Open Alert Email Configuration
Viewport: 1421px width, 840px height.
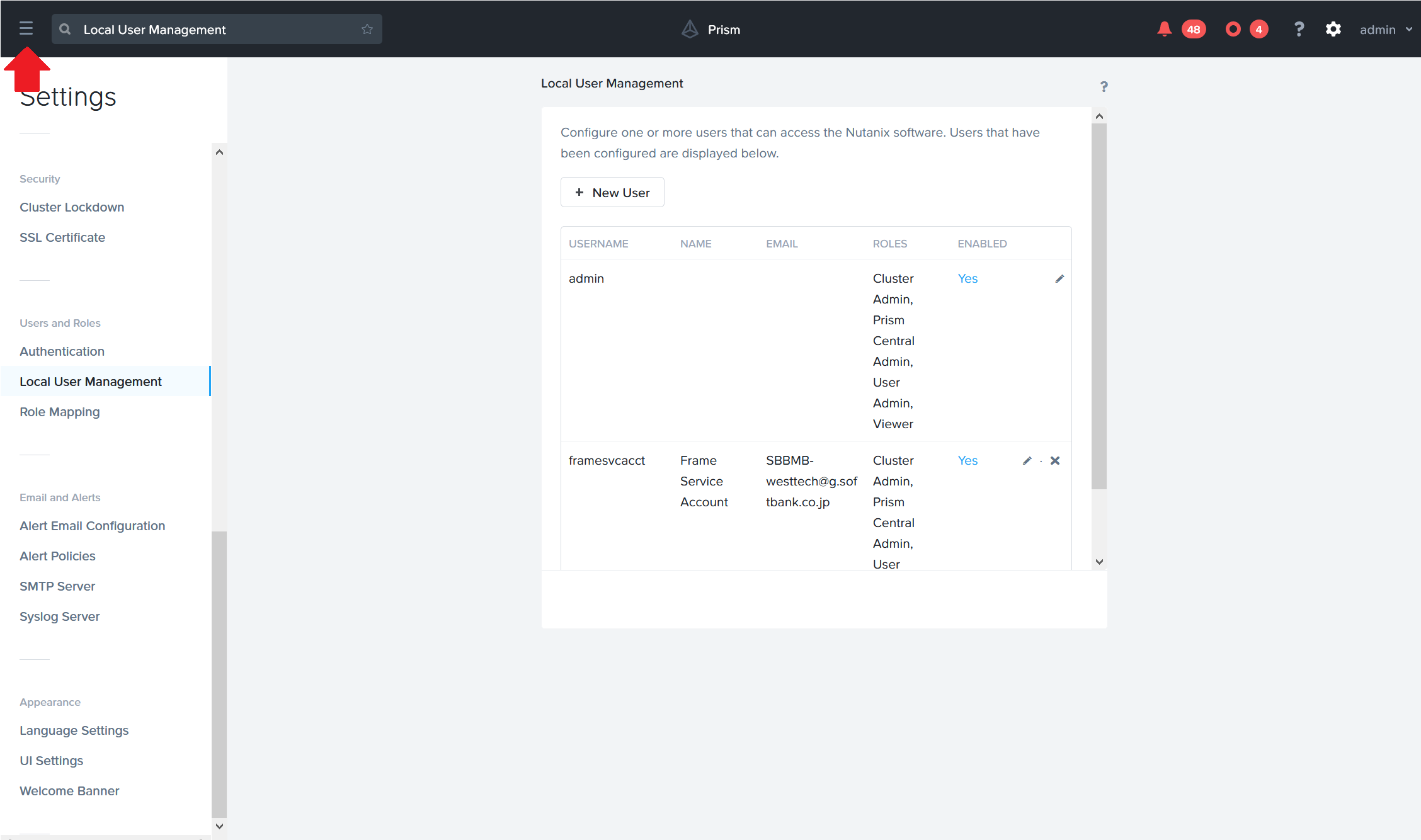coord(93,526)
